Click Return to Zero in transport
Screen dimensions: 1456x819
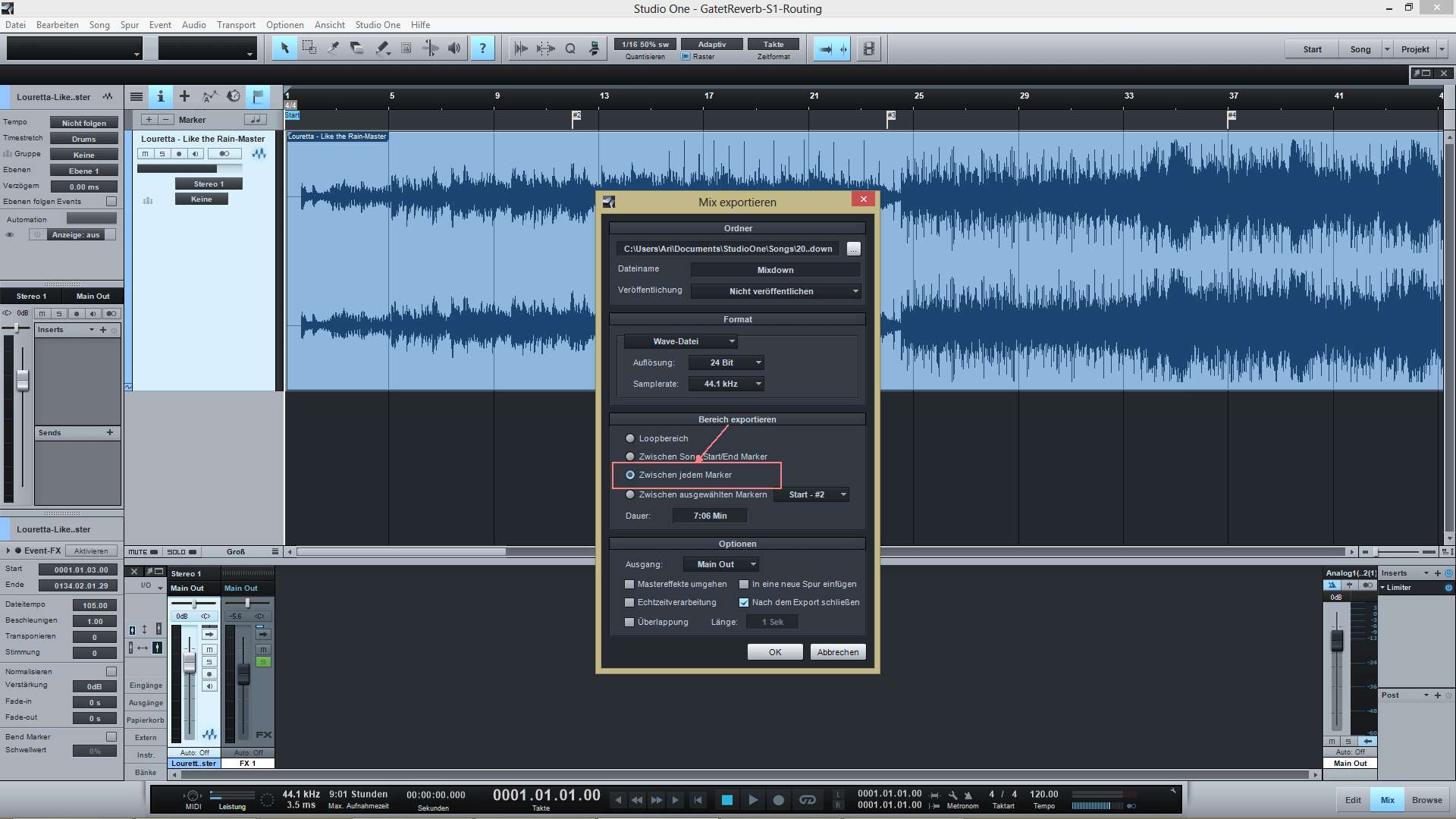coord(698,800)
